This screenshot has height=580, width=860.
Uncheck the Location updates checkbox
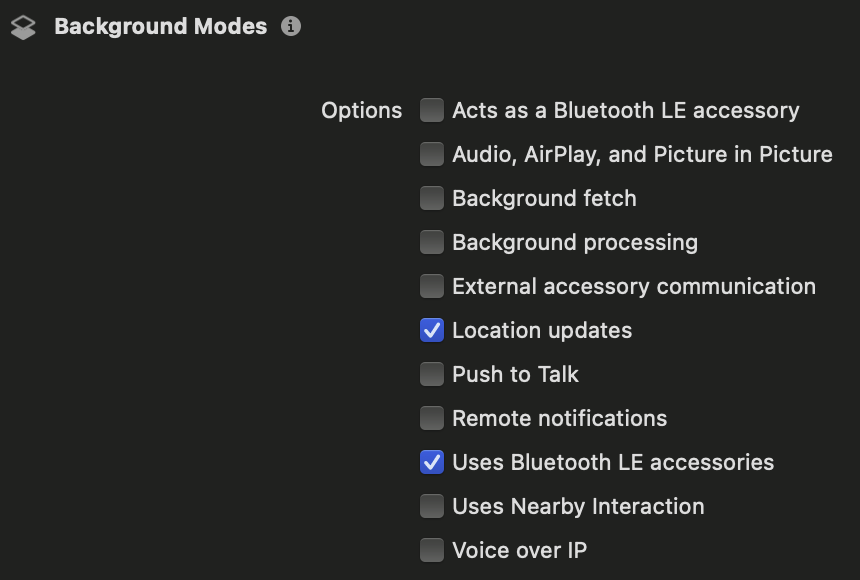click(x=431, y=330)
